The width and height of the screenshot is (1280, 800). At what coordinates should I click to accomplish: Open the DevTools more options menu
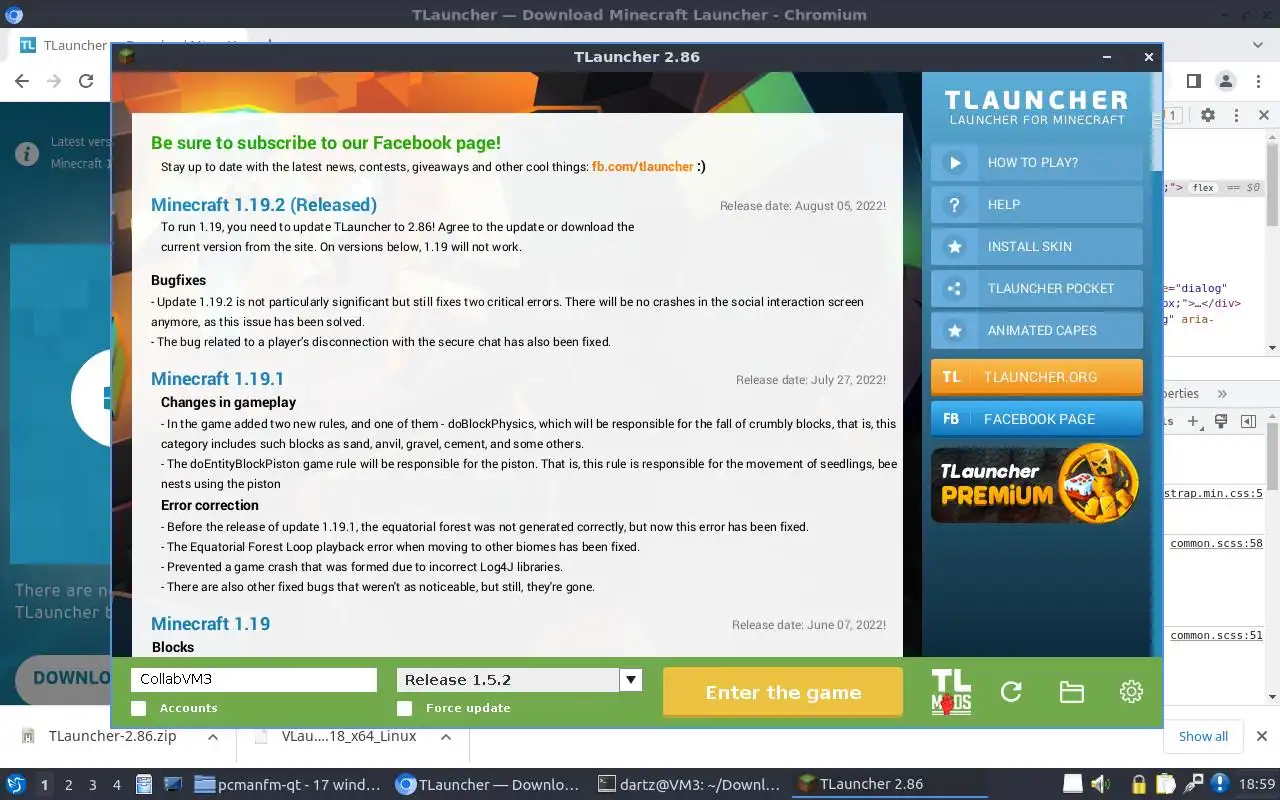[x=1236, y=115]
